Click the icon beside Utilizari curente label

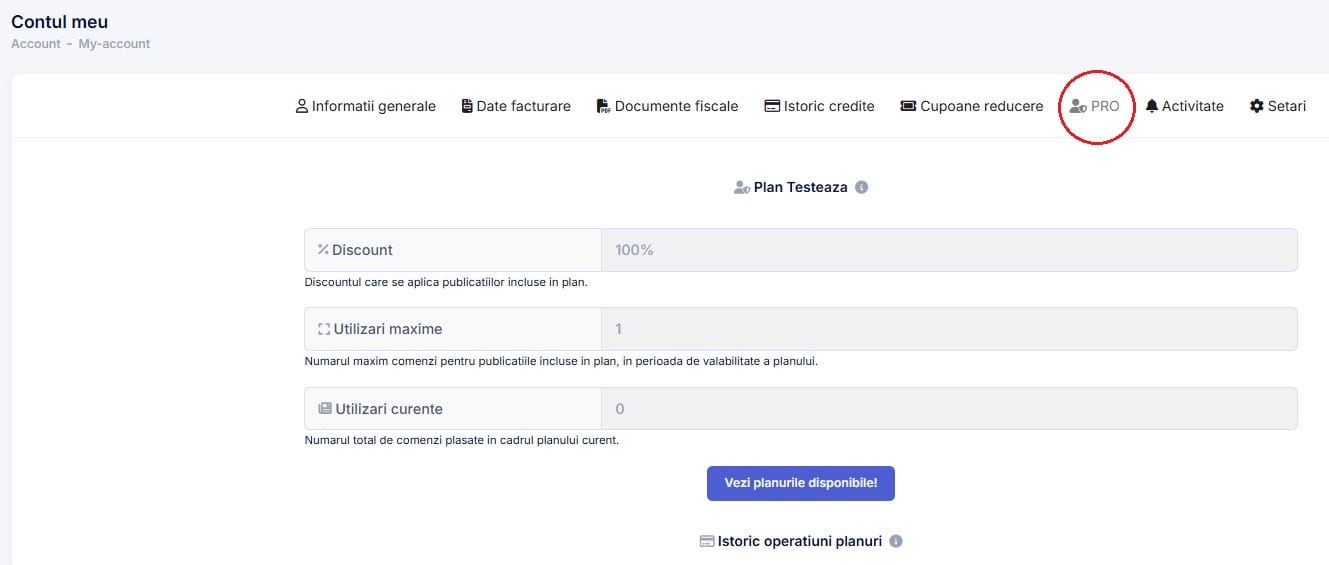(324, 409)
